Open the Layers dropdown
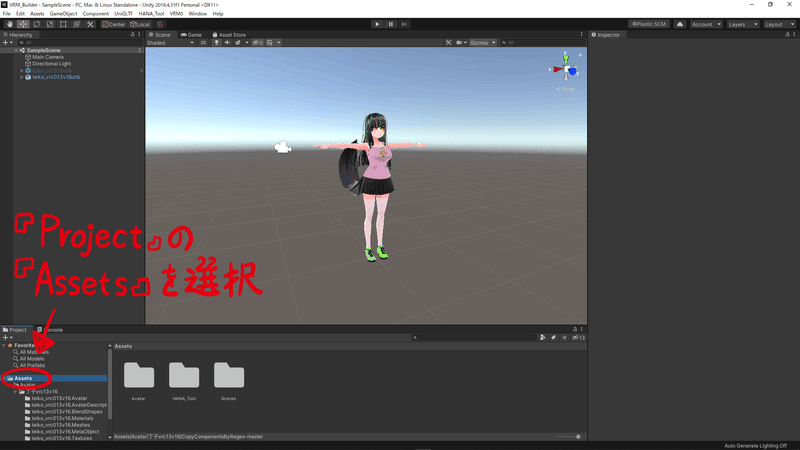This screenshot has width=800, height=450. 742,24
